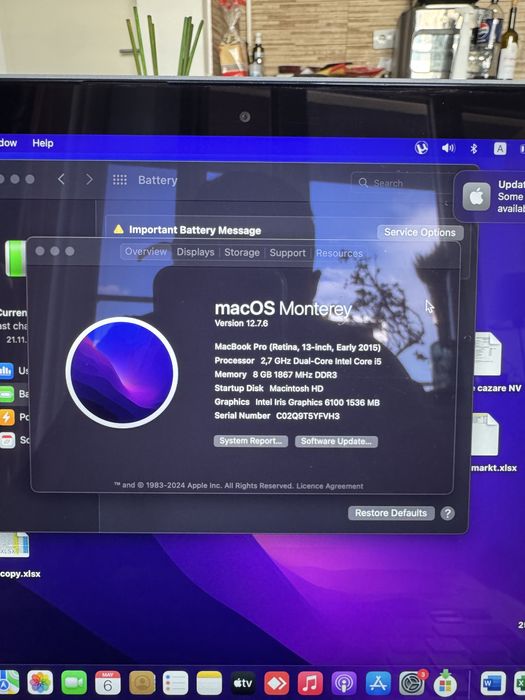This screenshot has width=525, height=700.
Task: Open Contacts app in the Dock
Action: [142, 683]
